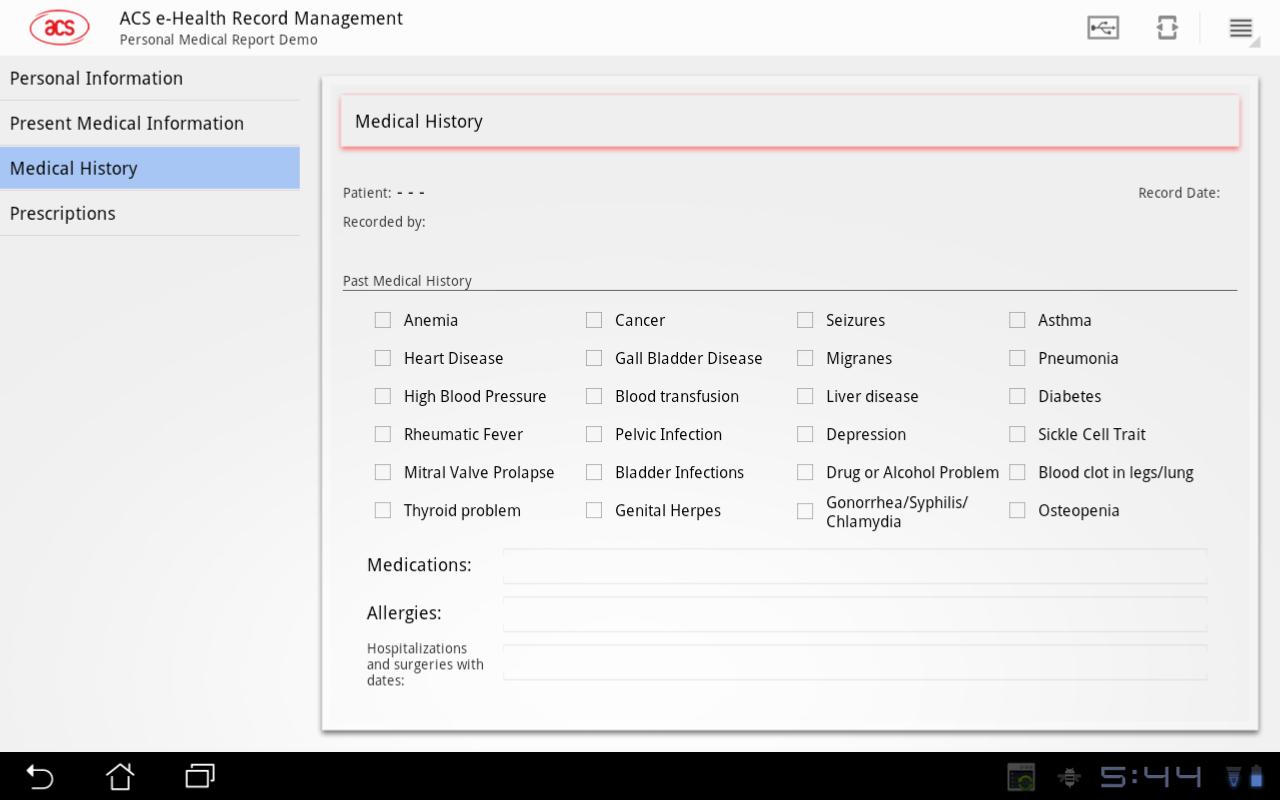Screen dimensions: 1280x800
Task: Open the system clock showing 5:44
Action: (x=1150, y=777)
